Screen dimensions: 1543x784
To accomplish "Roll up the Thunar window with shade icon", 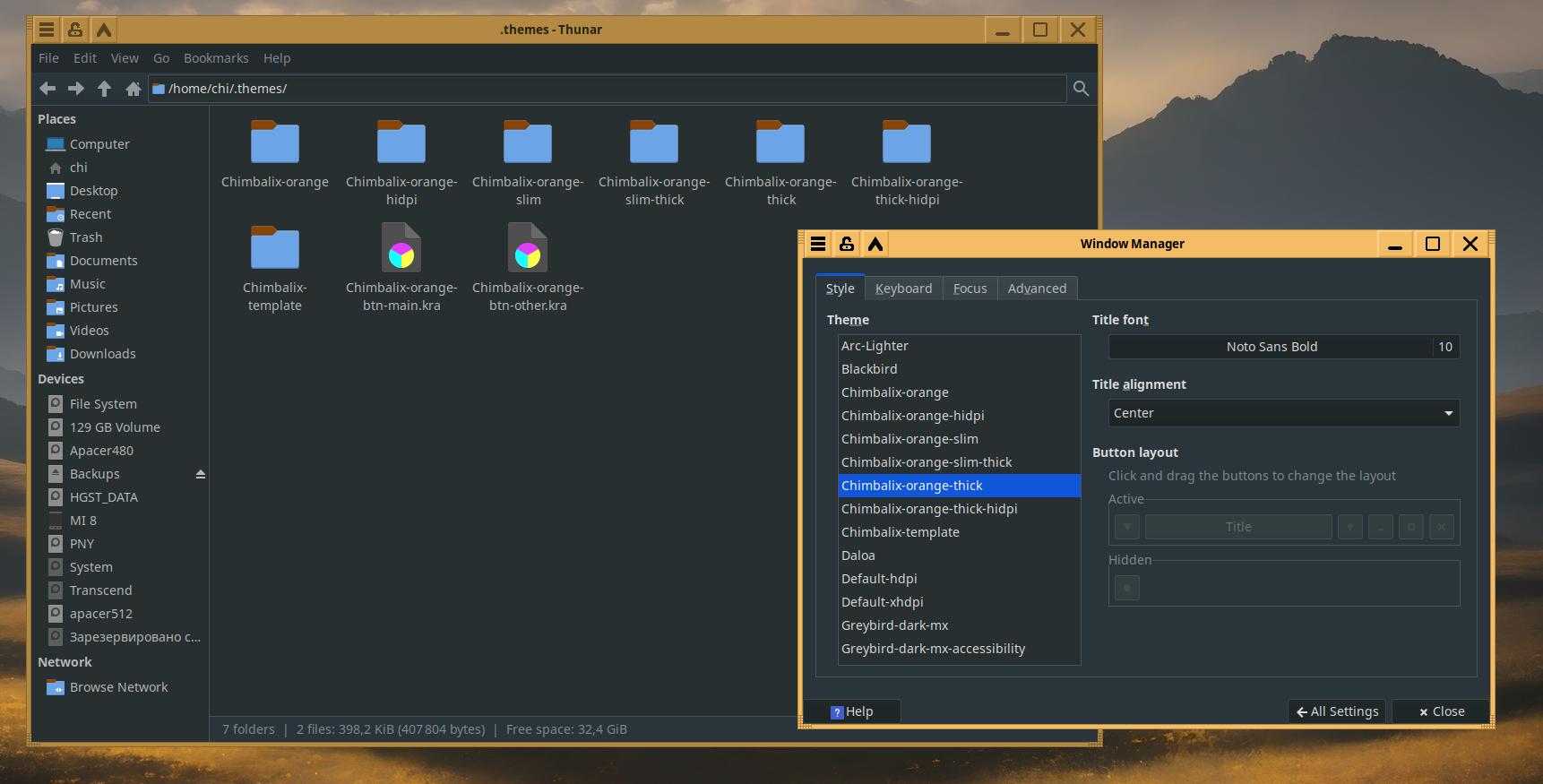I will pyautogui.click(x=104, y=30).
